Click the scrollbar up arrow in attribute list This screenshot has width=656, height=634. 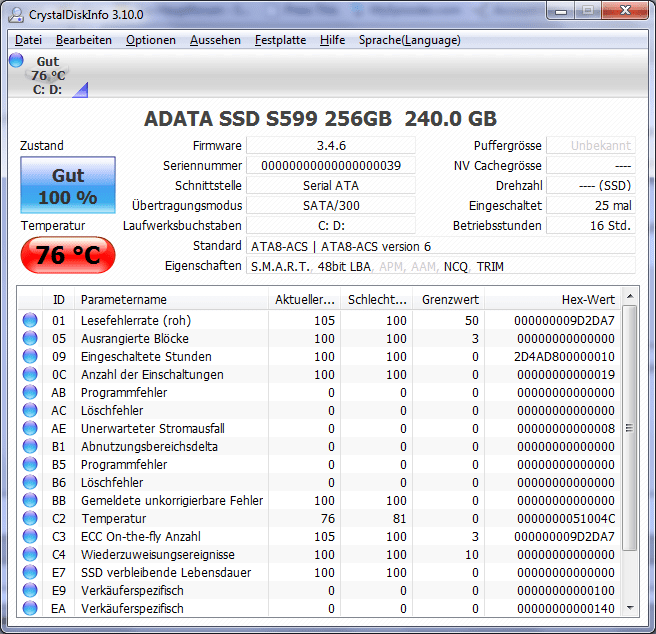tap(630, 296)
